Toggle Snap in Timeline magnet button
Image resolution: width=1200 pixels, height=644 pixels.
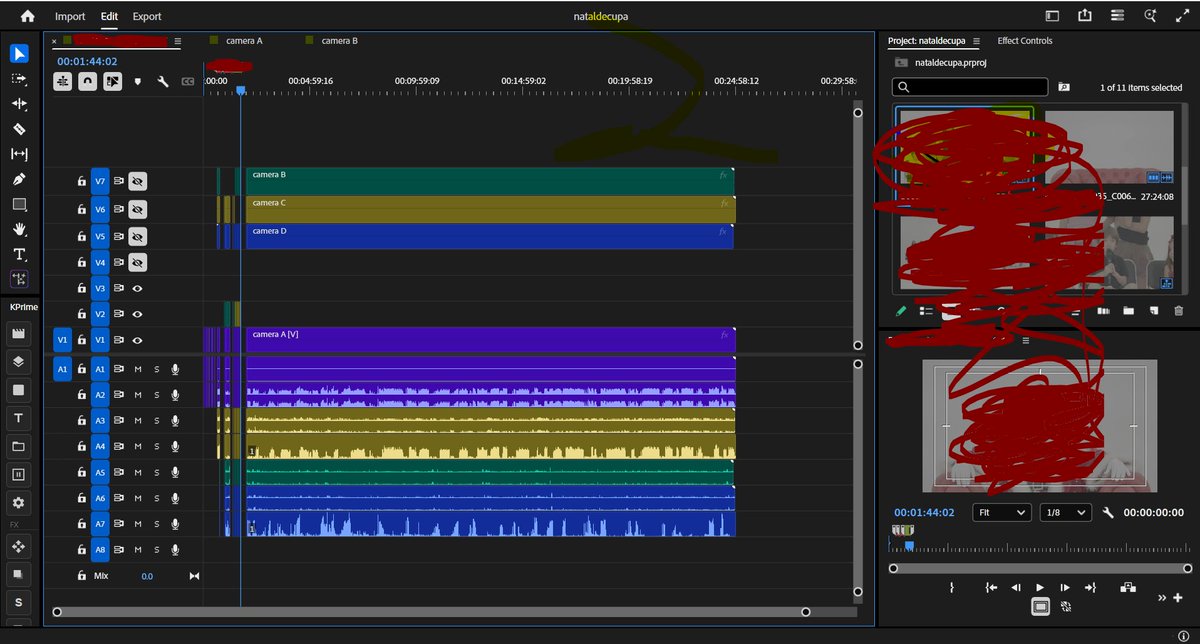[88, 82]
